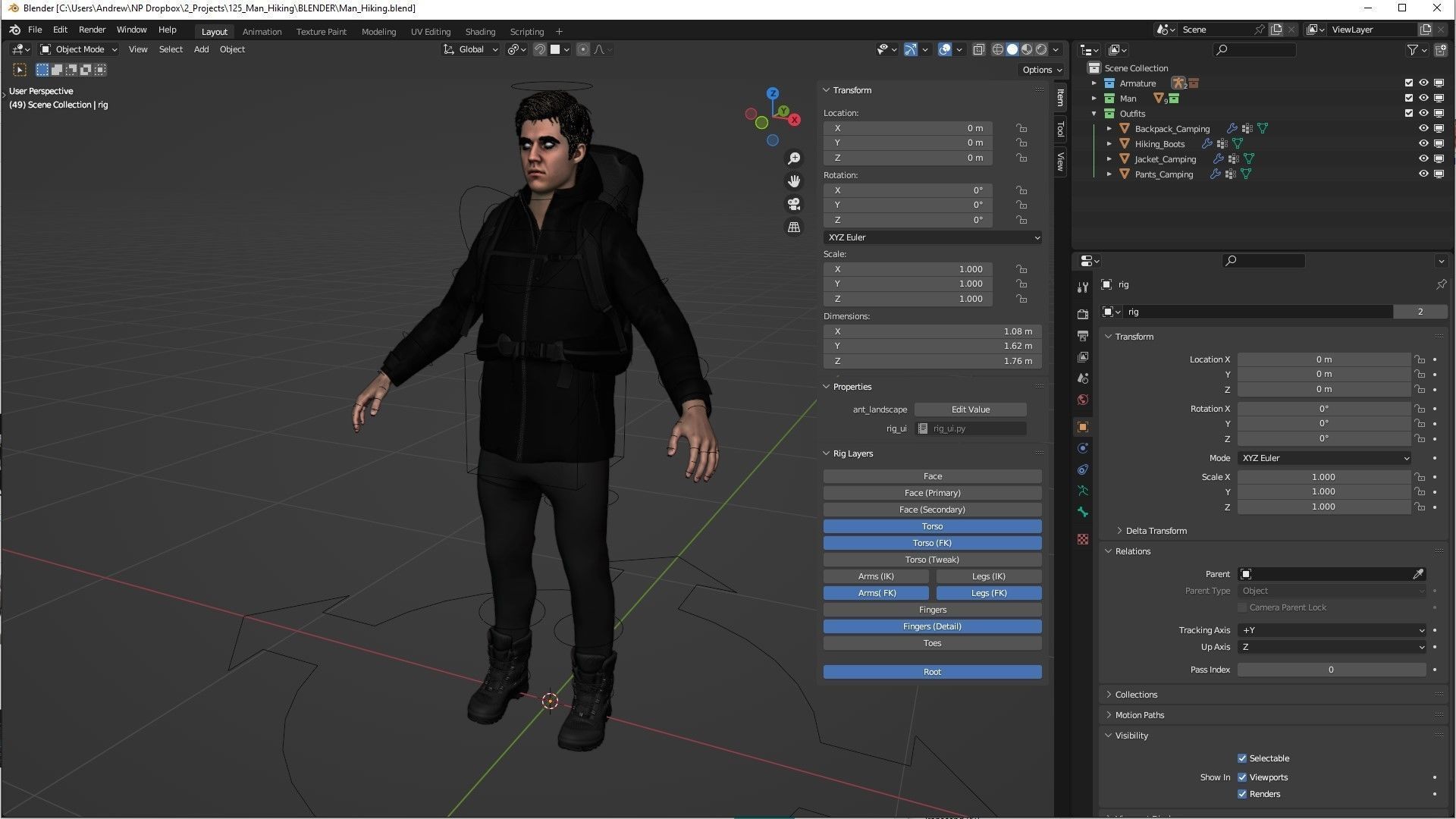Uncheck the Outfits collection exclude checkbox
This screenshot has width=1456, height=819.
click(x=1409, y=114)
